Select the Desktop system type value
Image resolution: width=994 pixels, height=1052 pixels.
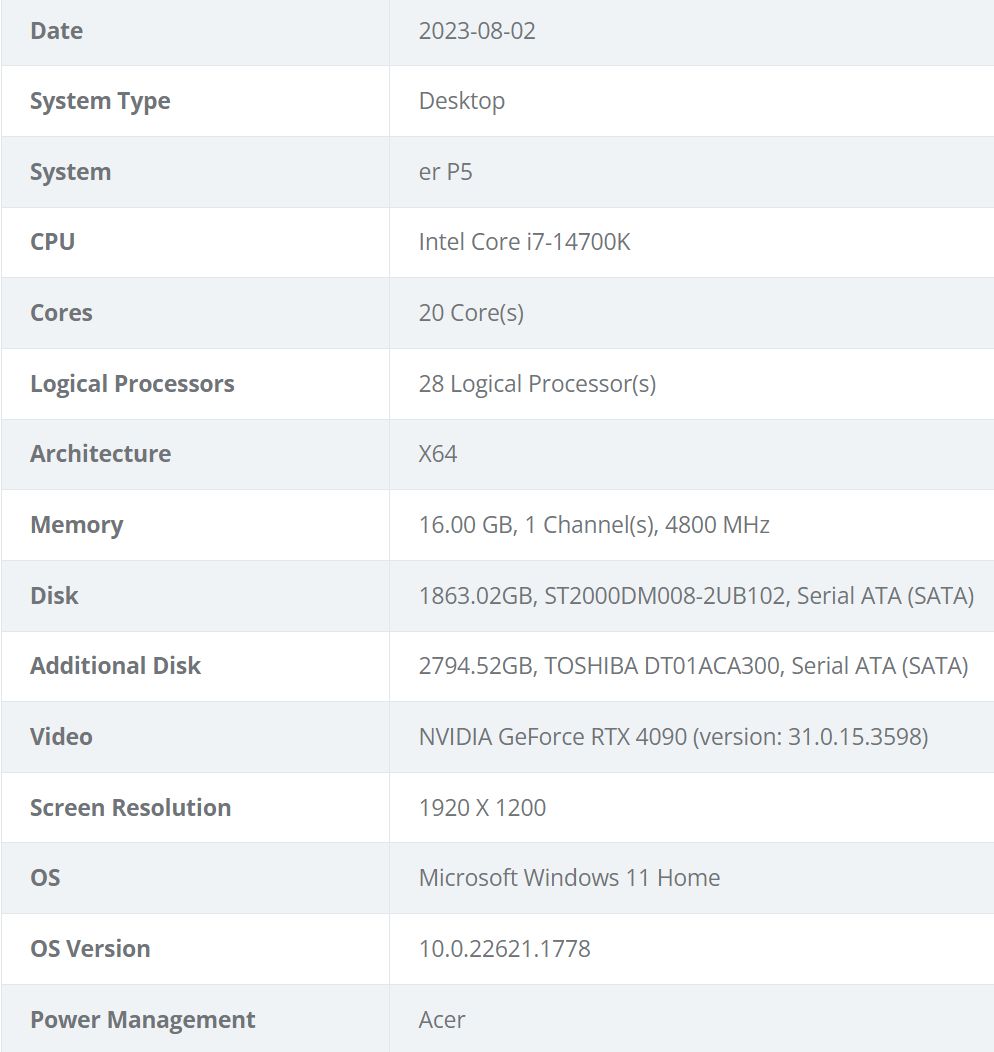point(461,101)
